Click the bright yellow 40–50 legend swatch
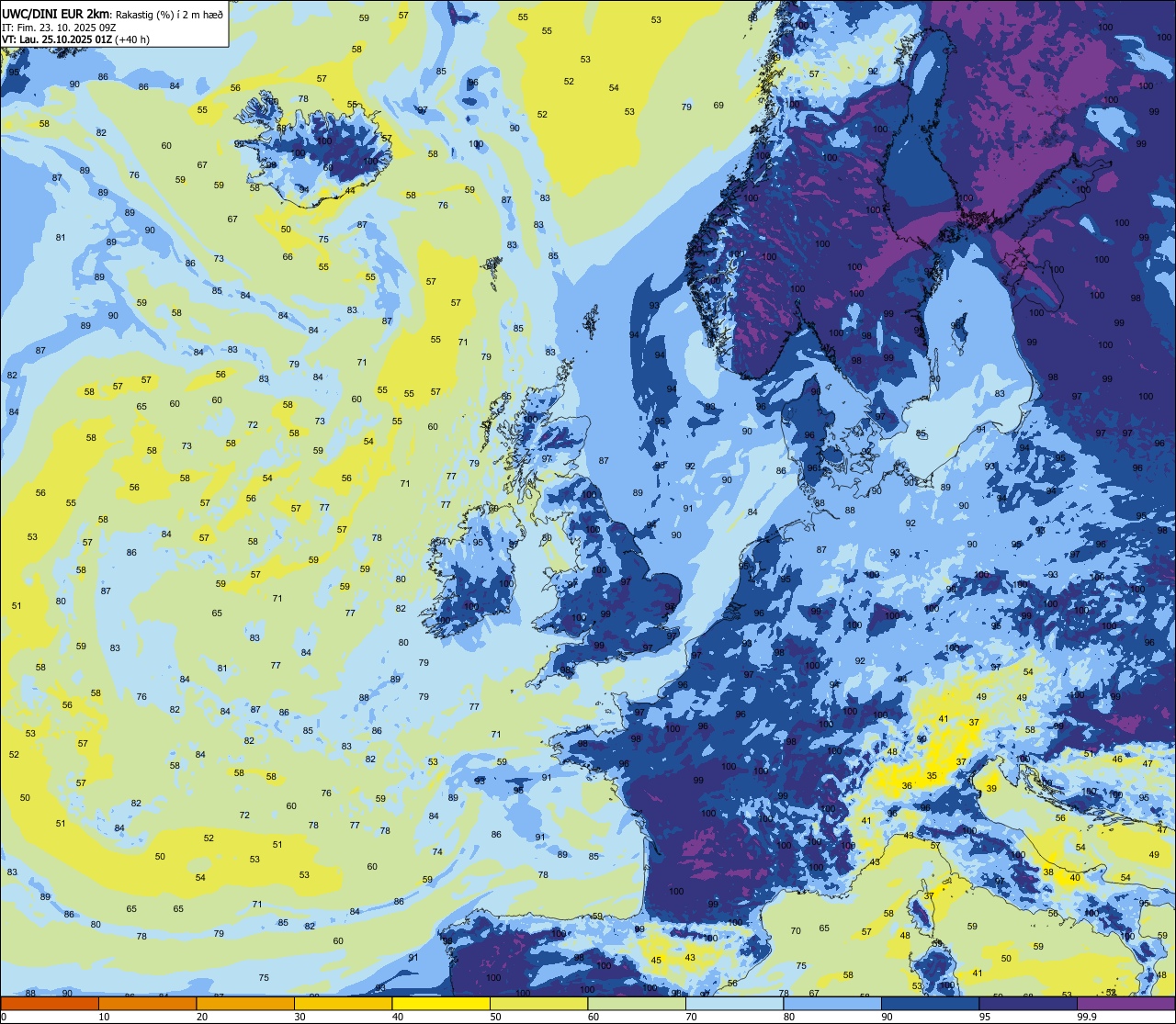This screenshot has width=1176, height=1024. pyautogui.click(x=441, y=1004)
